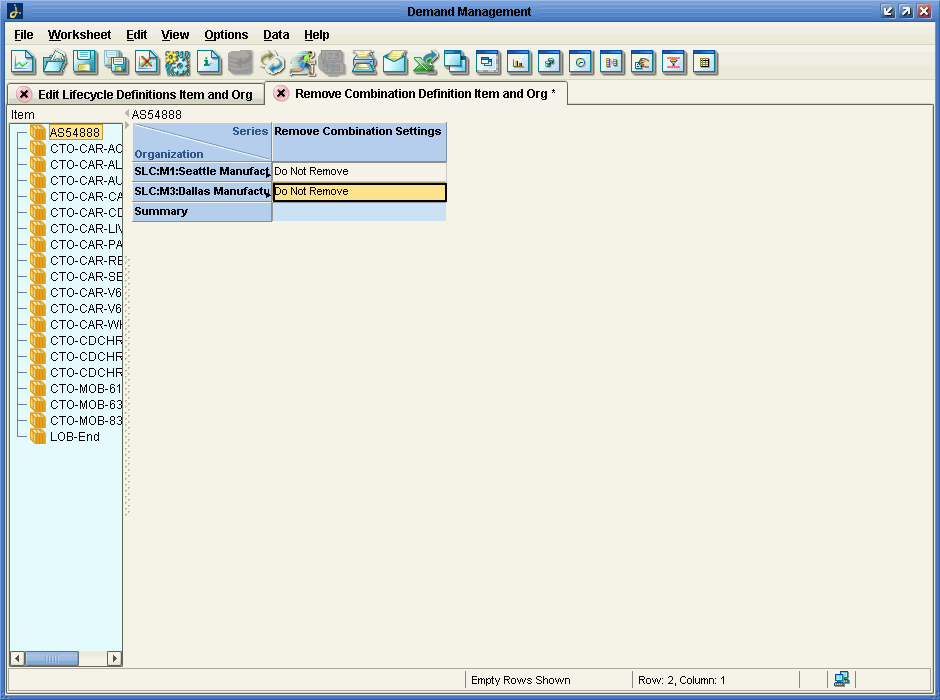Viewport: 940px width, 700px height.
Task: Click the window icon with hand pointer
Action: pos(642,62)
